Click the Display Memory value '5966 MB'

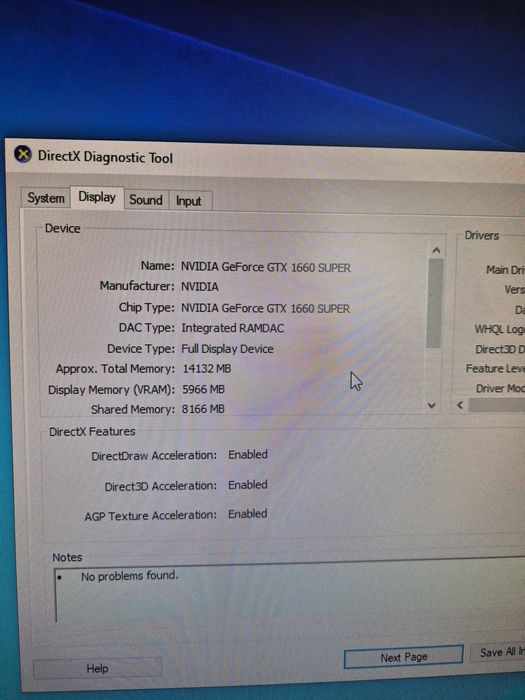203,389
